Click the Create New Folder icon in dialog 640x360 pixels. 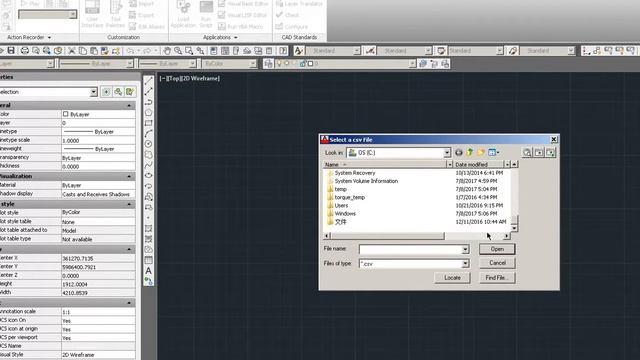click(481, 152)
